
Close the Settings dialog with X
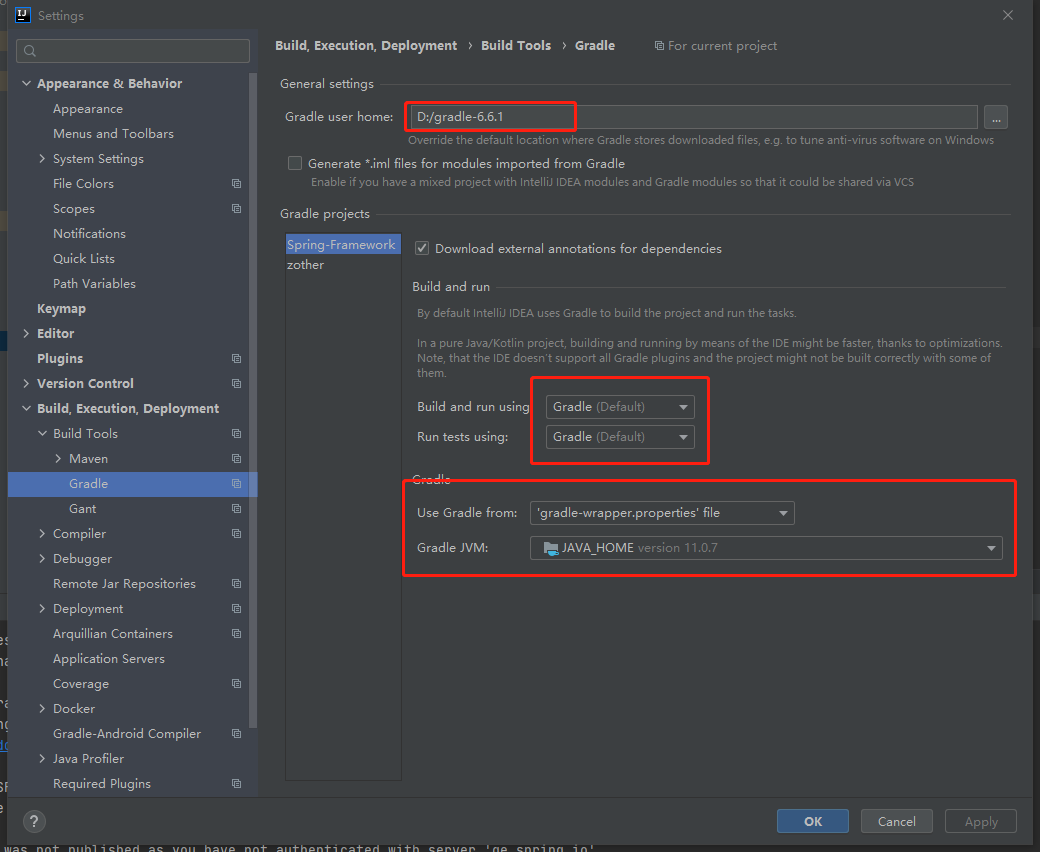pos(1008,15)
